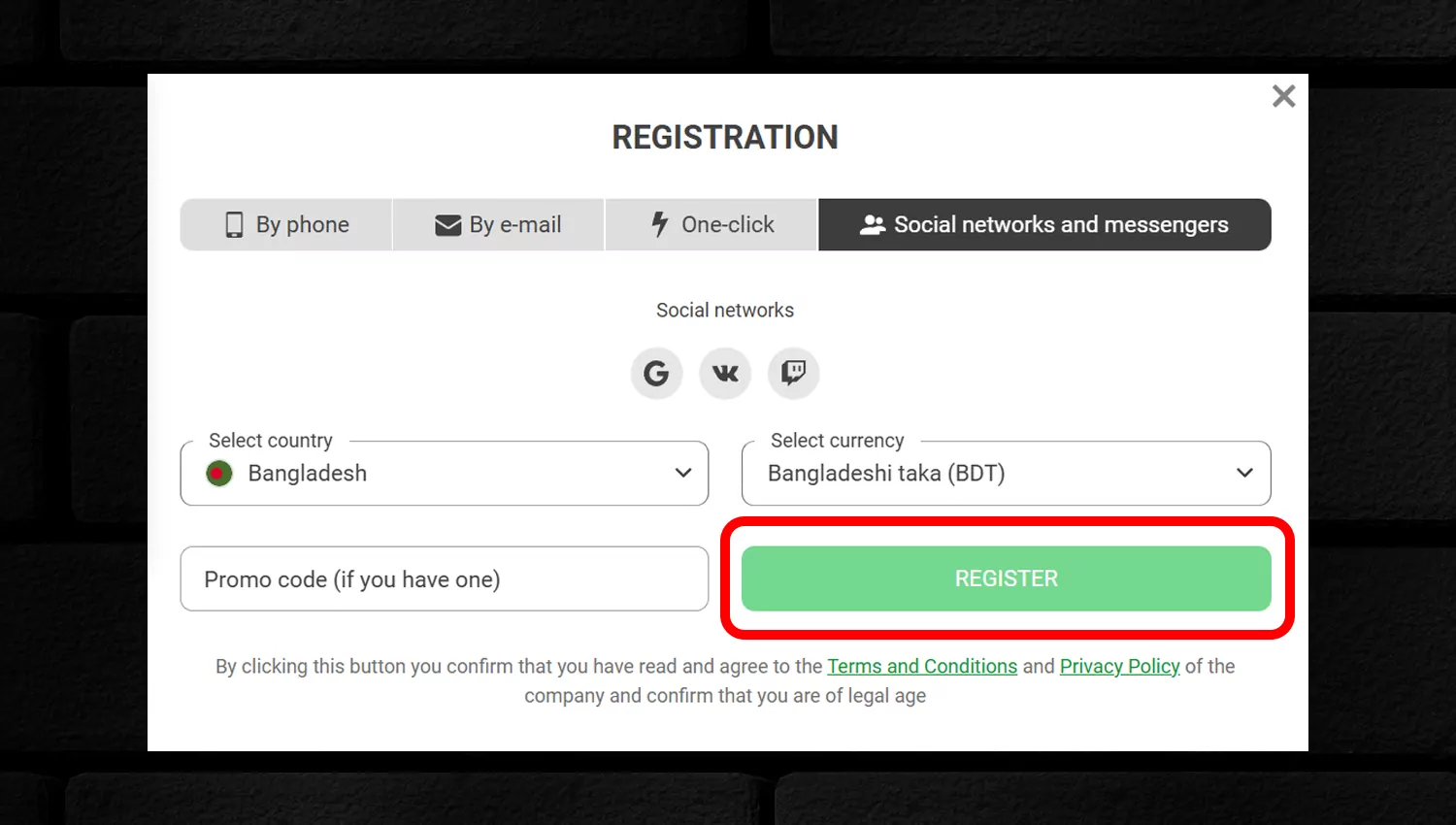Switch to the By e-mail tab
Image resolution: width=1456 pixels, height=825 pixels.
pyautogui.click(x=498, y=224)
